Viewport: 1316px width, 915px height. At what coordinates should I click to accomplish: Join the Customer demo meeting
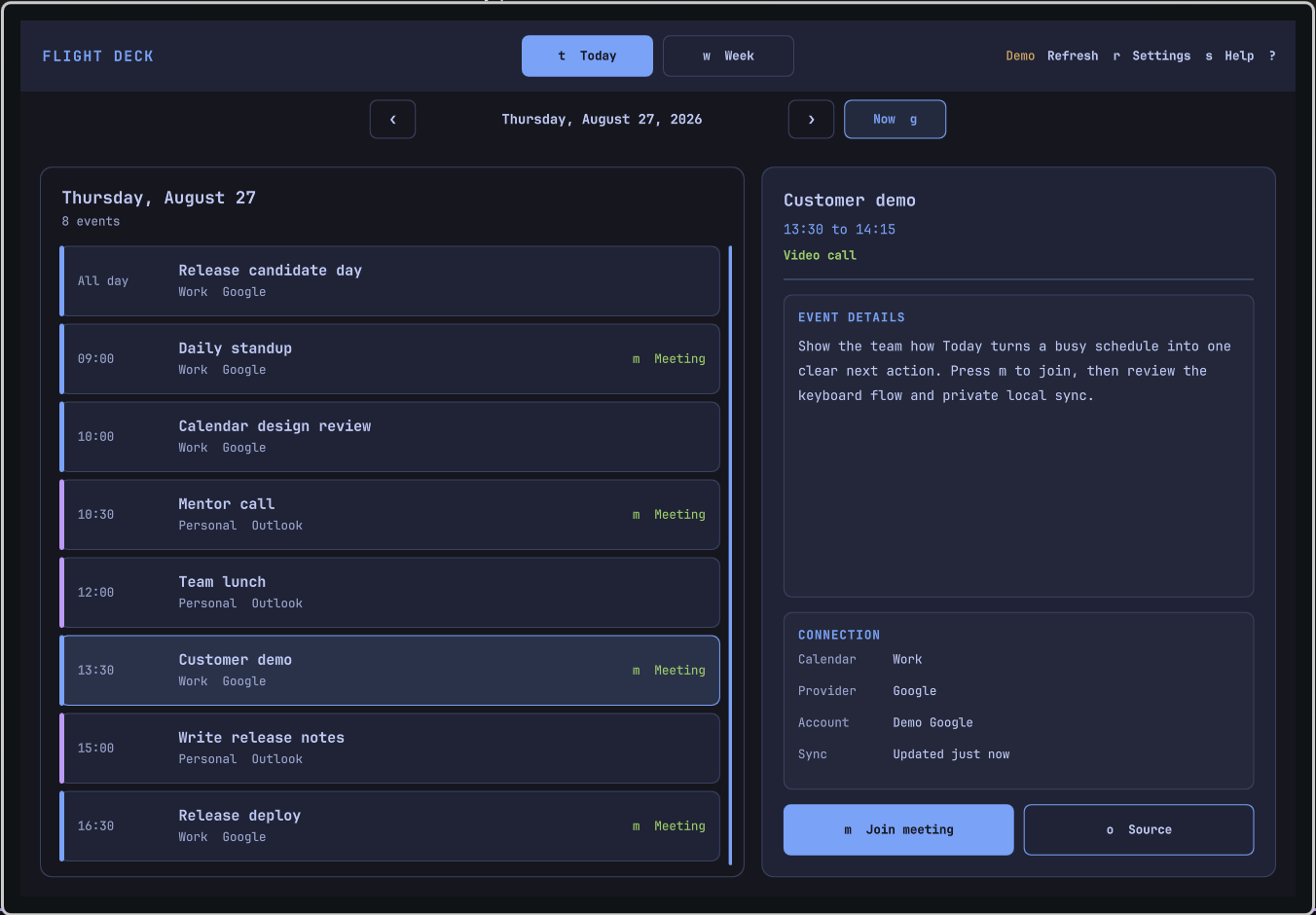coord(898,829)
